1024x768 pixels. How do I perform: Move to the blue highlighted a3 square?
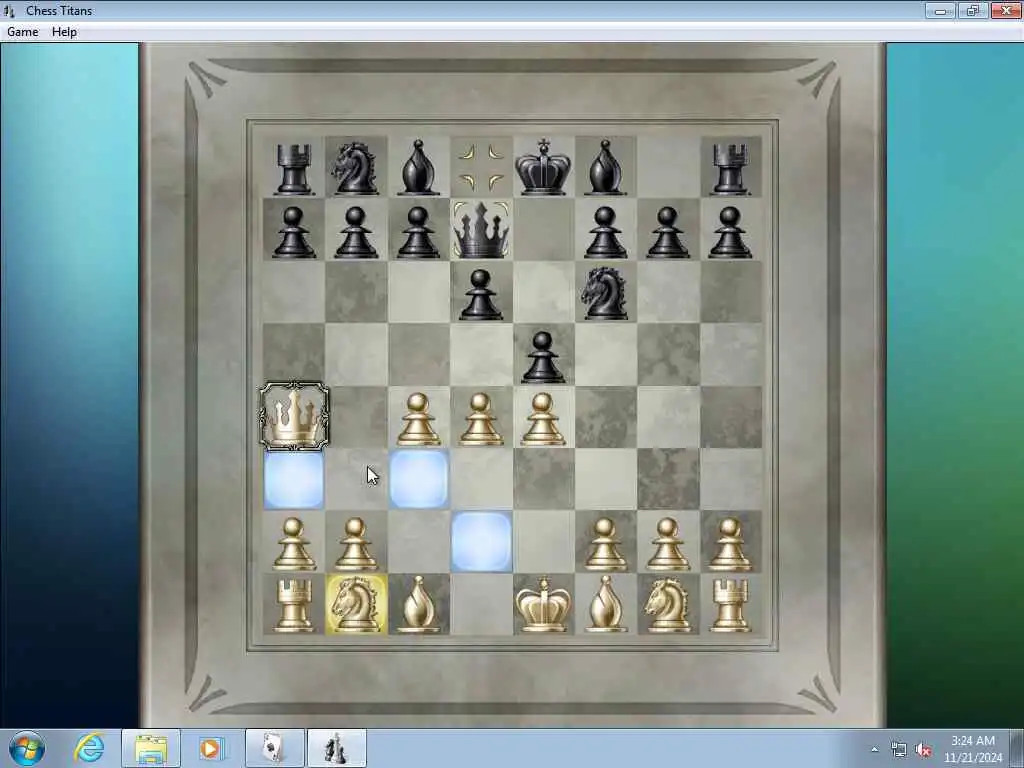point(293,479)
